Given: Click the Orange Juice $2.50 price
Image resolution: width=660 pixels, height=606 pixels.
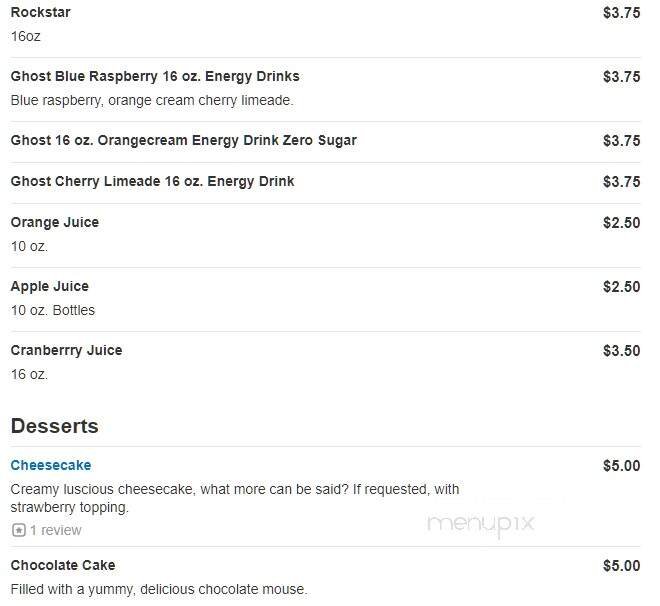Looking at the screenshot, I should 621,222.
